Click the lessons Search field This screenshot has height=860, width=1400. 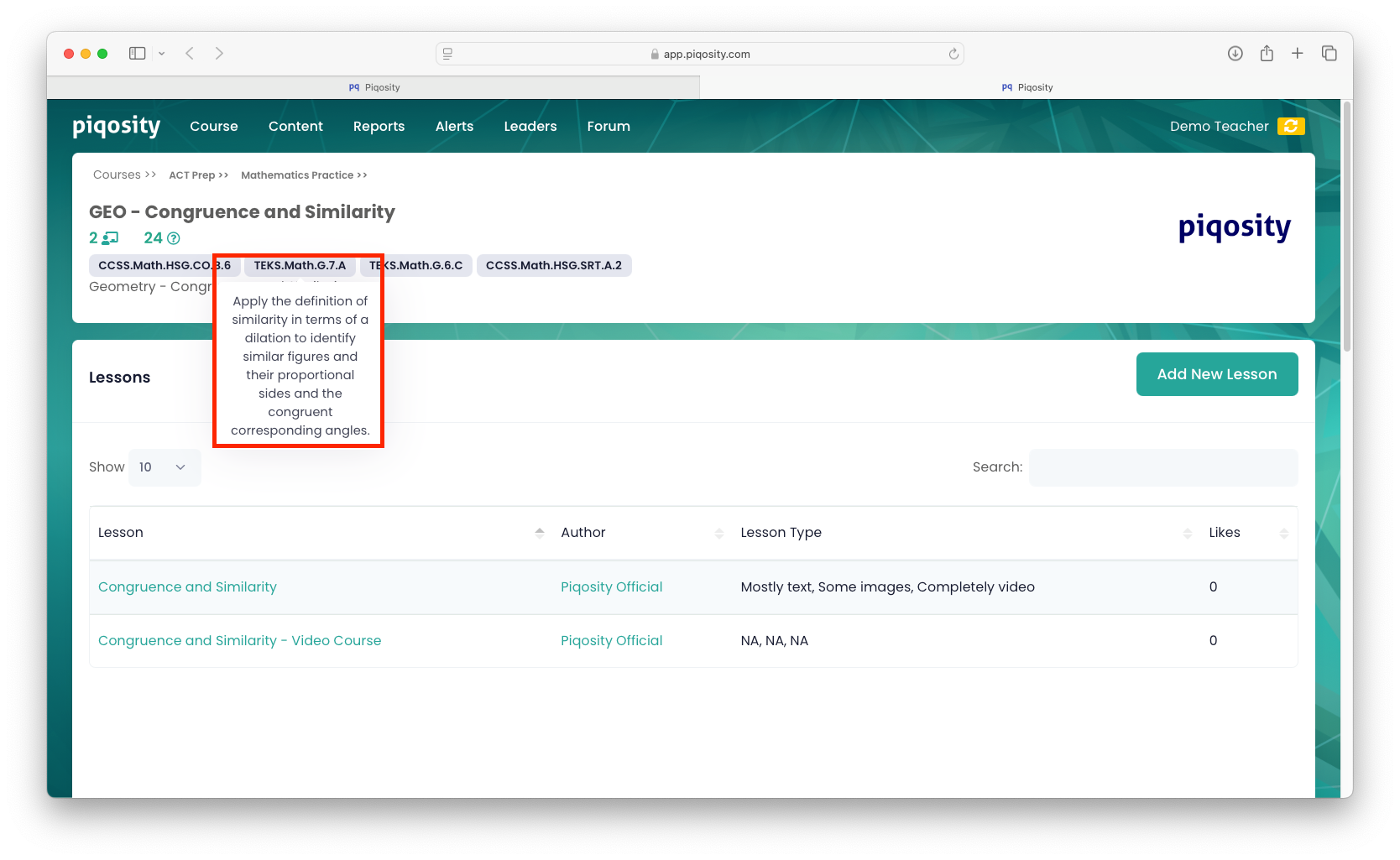coord(1163,467)
